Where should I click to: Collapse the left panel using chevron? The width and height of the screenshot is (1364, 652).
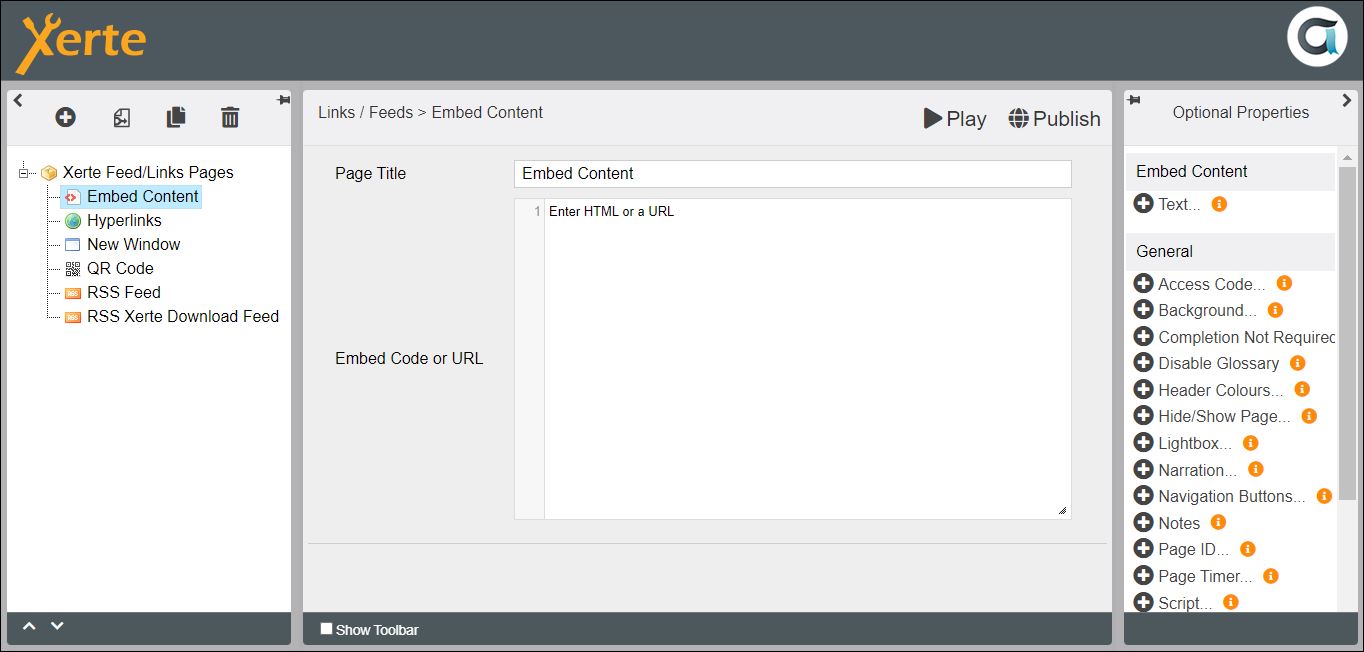coord(18,100)
